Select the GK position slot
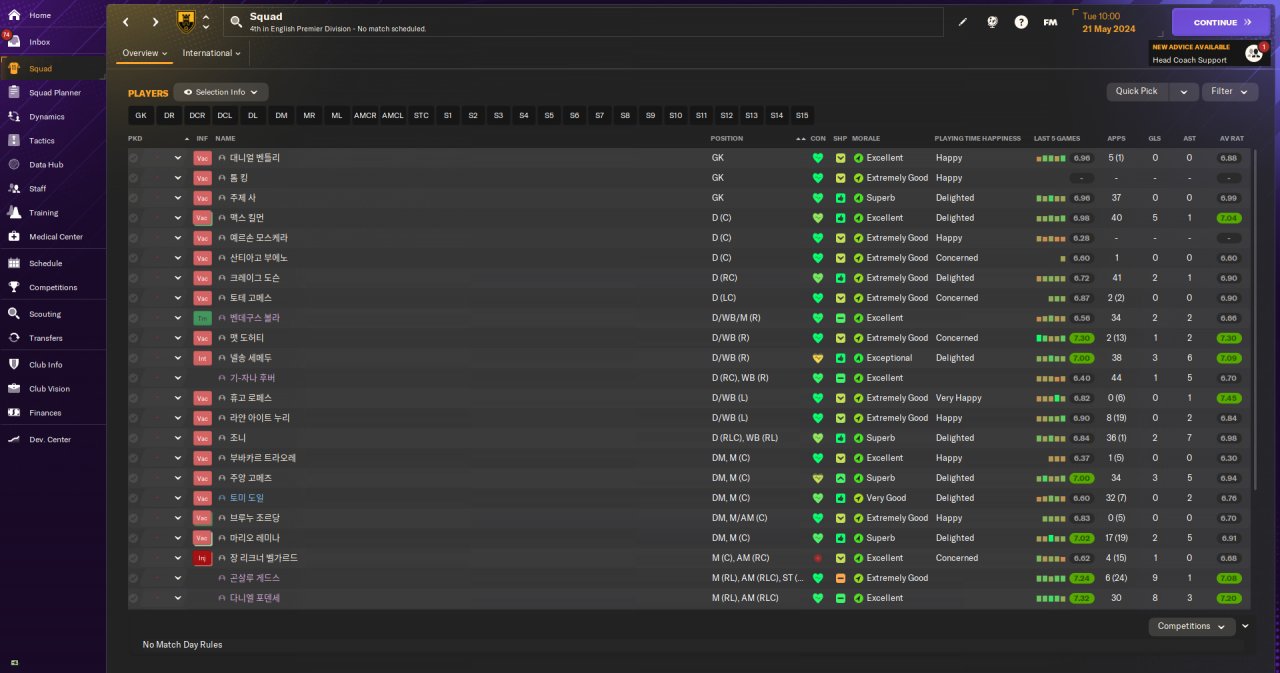Viewport: 1280px width, 673px height. pos(141,115)
